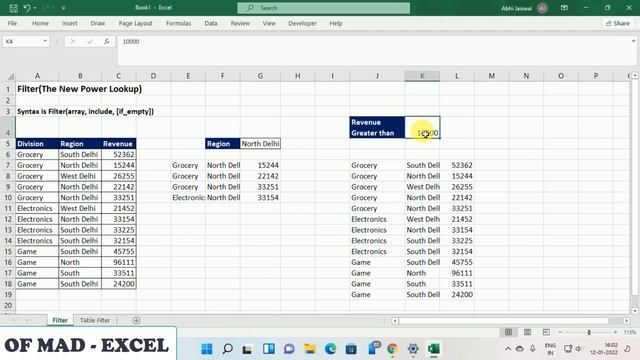Viewport: 640px width, 360px height.
Task: Select column K header
Action: (x=422, y=76)
